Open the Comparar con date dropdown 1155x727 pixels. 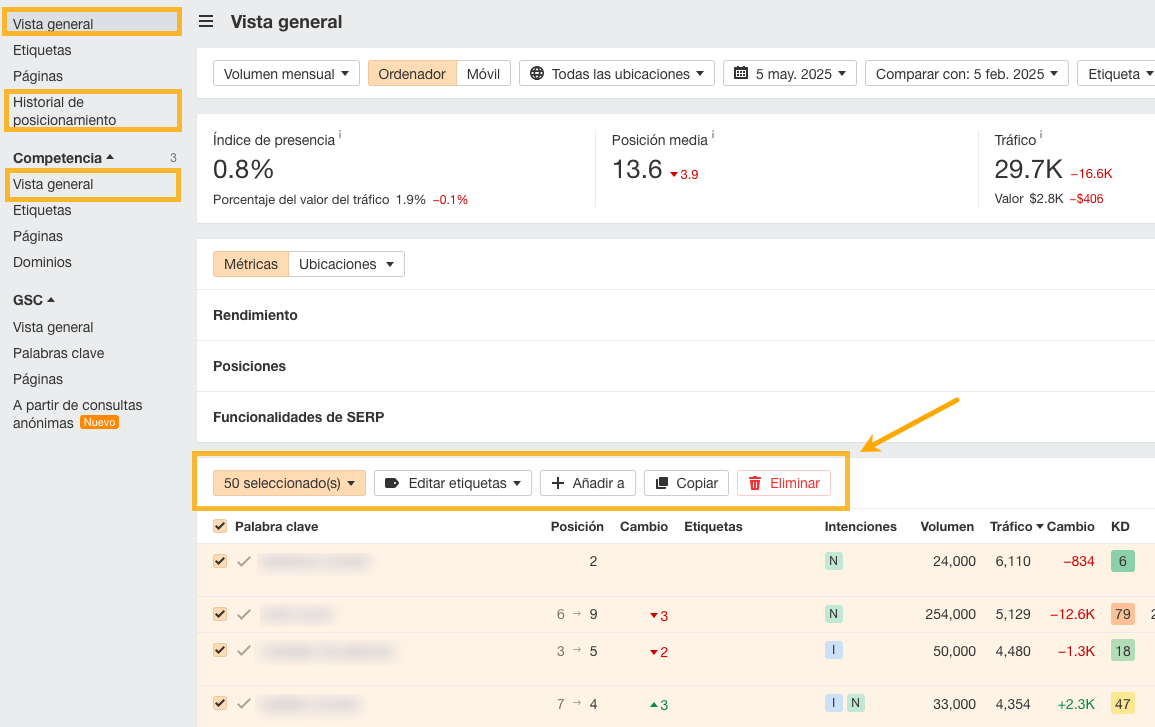coord(965,72)
